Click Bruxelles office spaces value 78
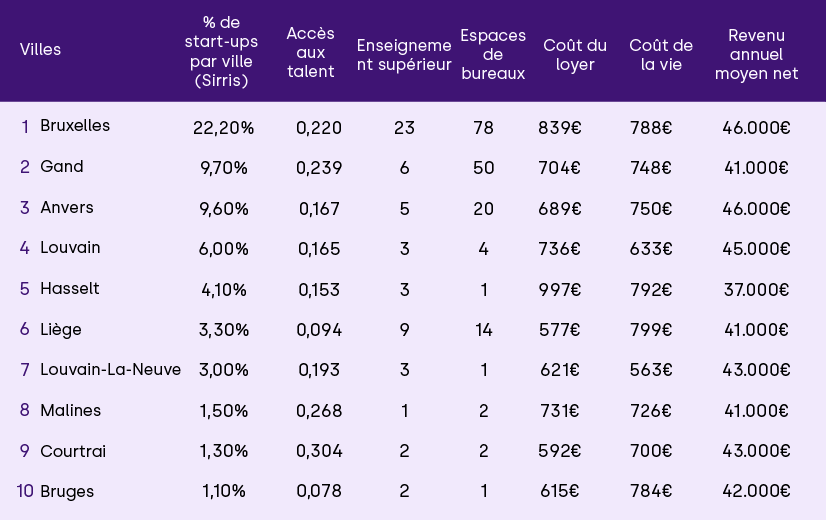Image resolution: width=826 pixels, height=520 pixels. [483, 127]
